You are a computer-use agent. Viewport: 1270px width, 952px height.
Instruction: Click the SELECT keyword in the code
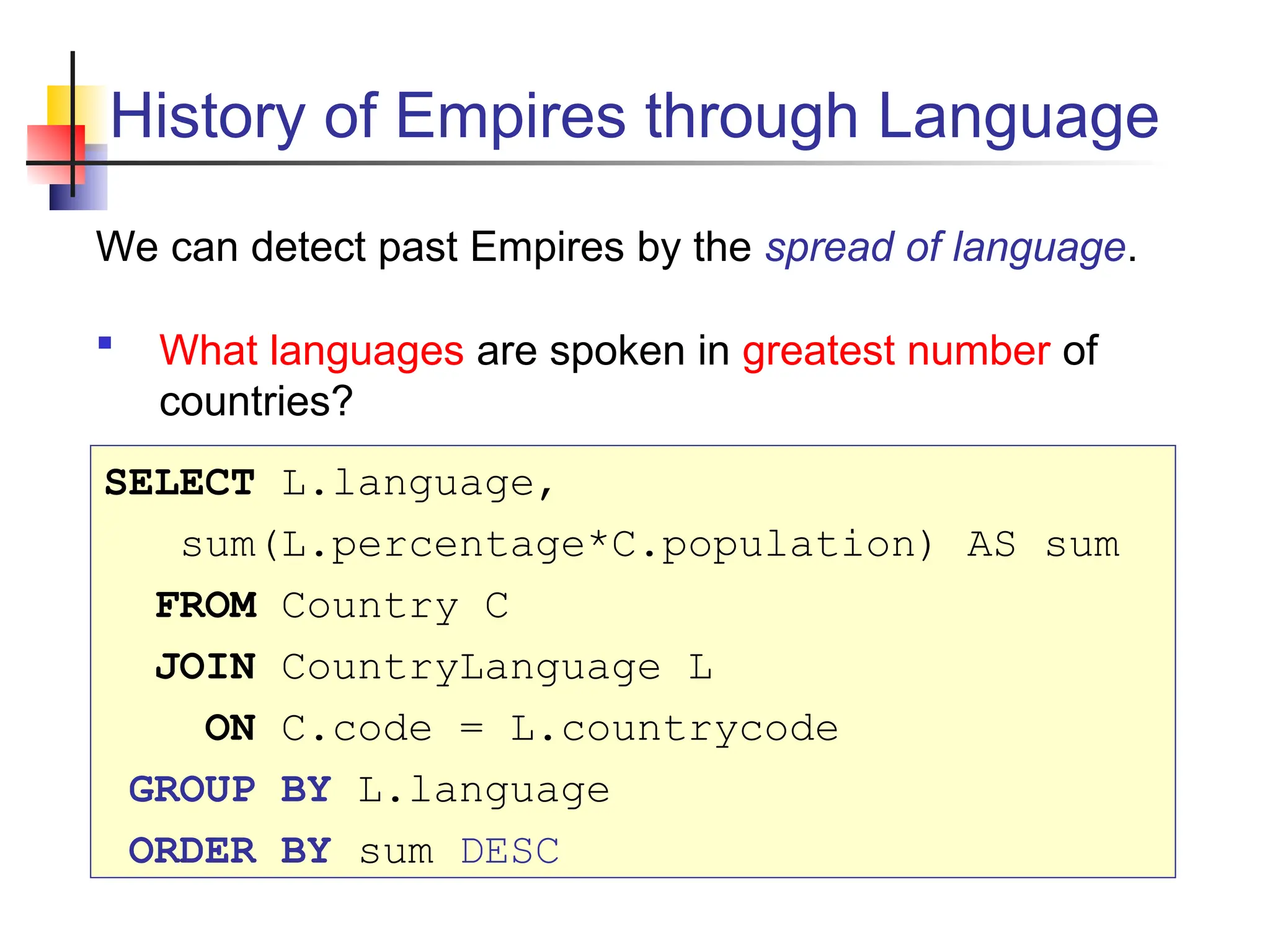click(180, 483)
